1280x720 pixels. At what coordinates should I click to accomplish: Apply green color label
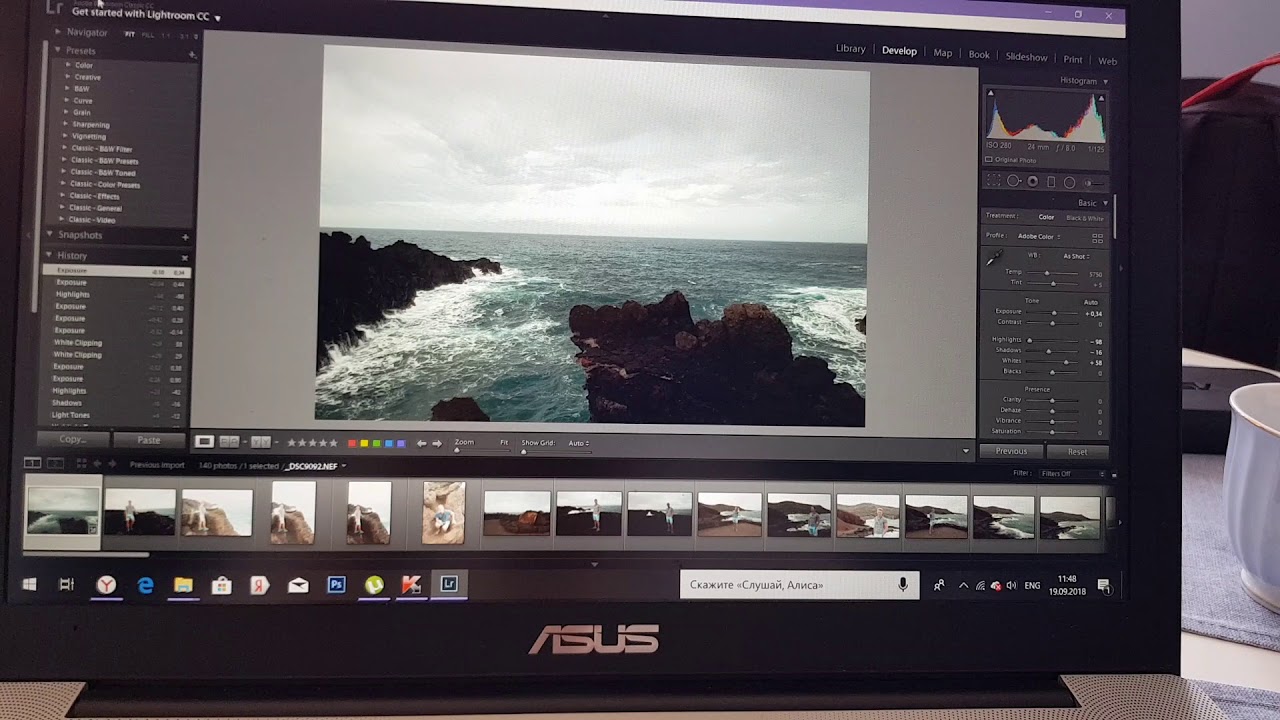coord(376,442)
